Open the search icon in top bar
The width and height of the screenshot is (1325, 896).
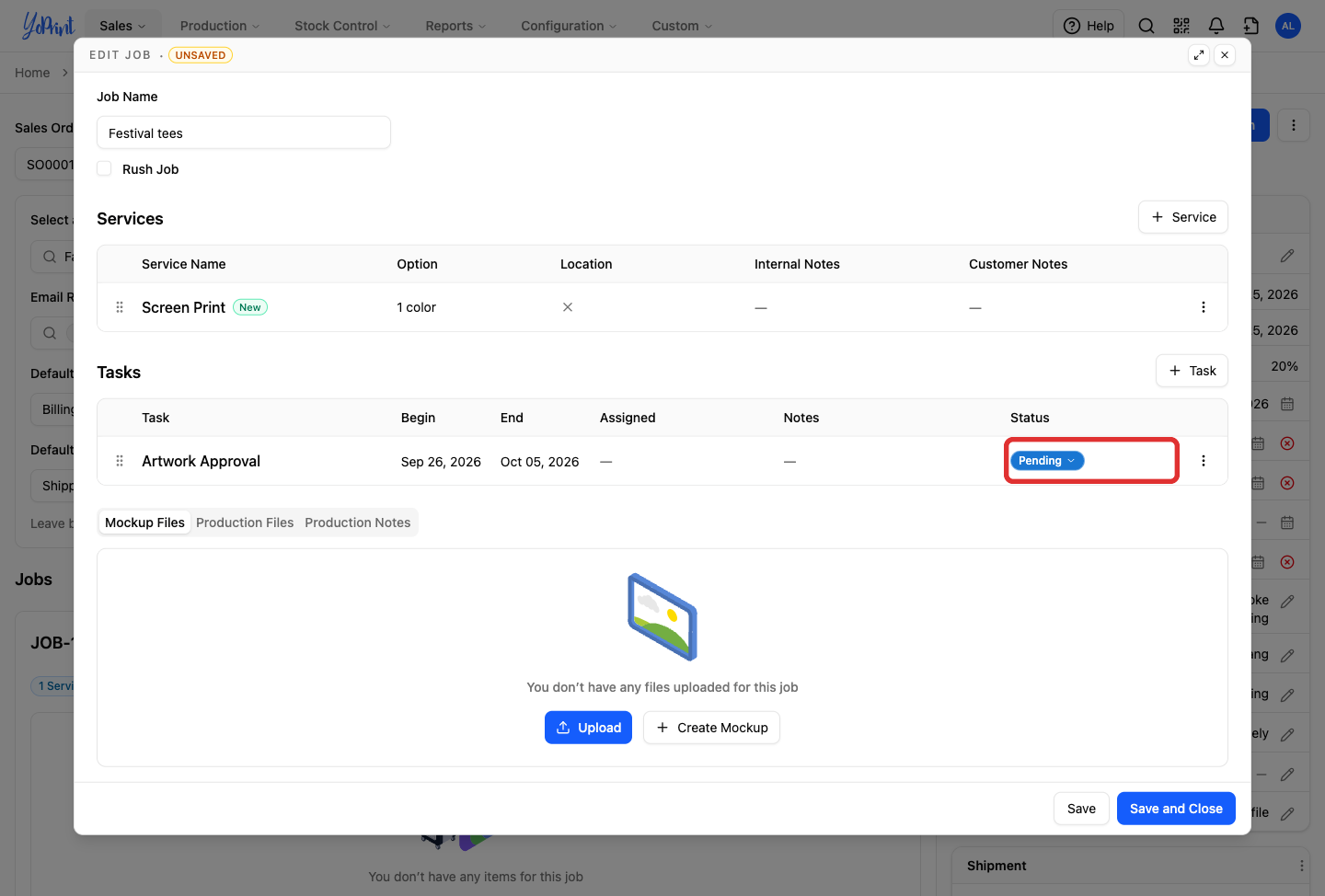coord(1146,26)
